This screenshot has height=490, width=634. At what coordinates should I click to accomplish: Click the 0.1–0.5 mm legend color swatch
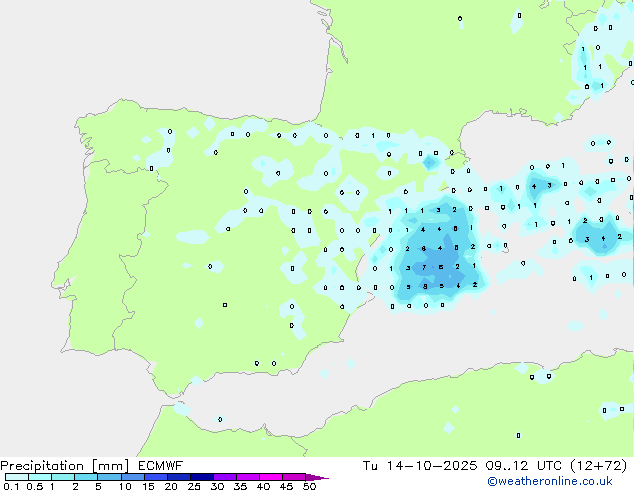click(x=17, y=477)
